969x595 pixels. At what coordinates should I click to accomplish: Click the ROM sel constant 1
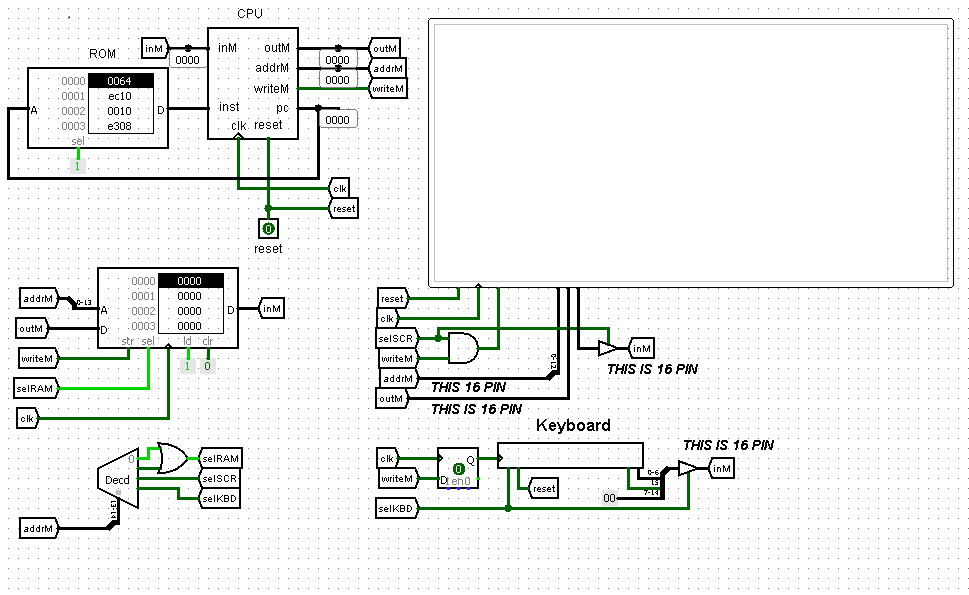[x=78, y=165]
